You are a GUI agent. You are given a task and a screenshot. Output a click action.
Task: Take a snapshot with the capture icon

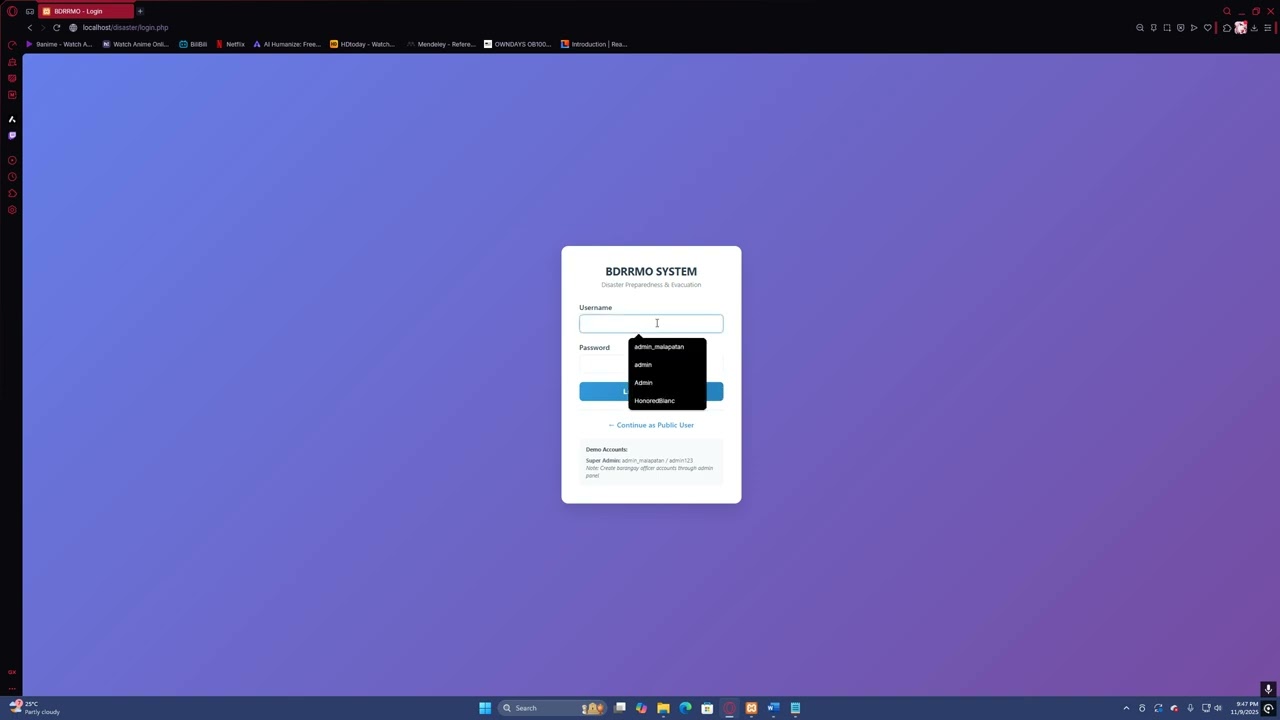(x=1167, y=28)
